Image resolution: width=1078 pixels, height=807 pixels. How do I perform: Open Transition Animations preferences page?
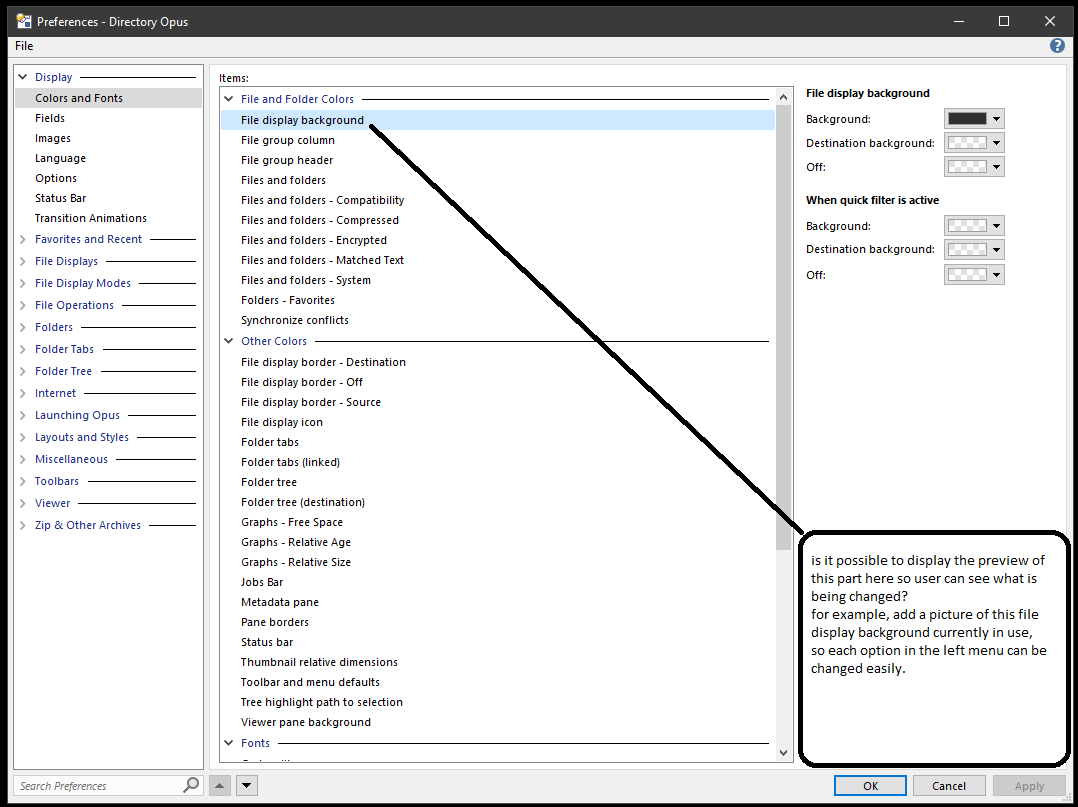(x=91, y=218)
